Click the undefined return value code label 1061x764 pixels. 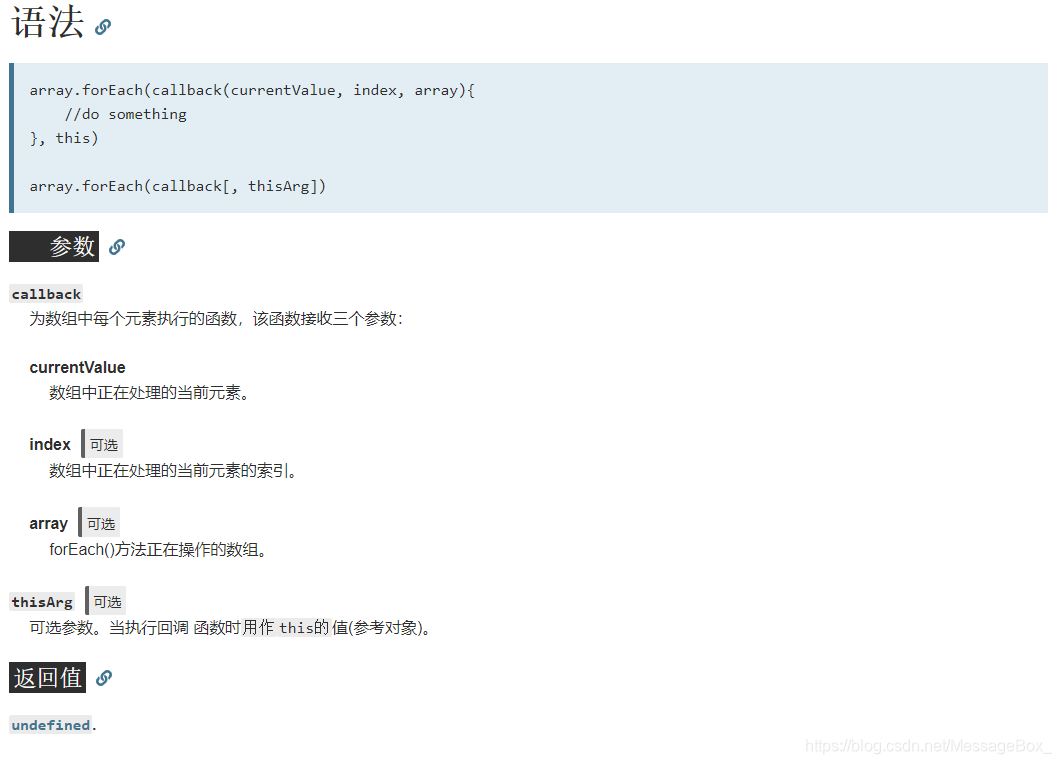pos(50,724)
